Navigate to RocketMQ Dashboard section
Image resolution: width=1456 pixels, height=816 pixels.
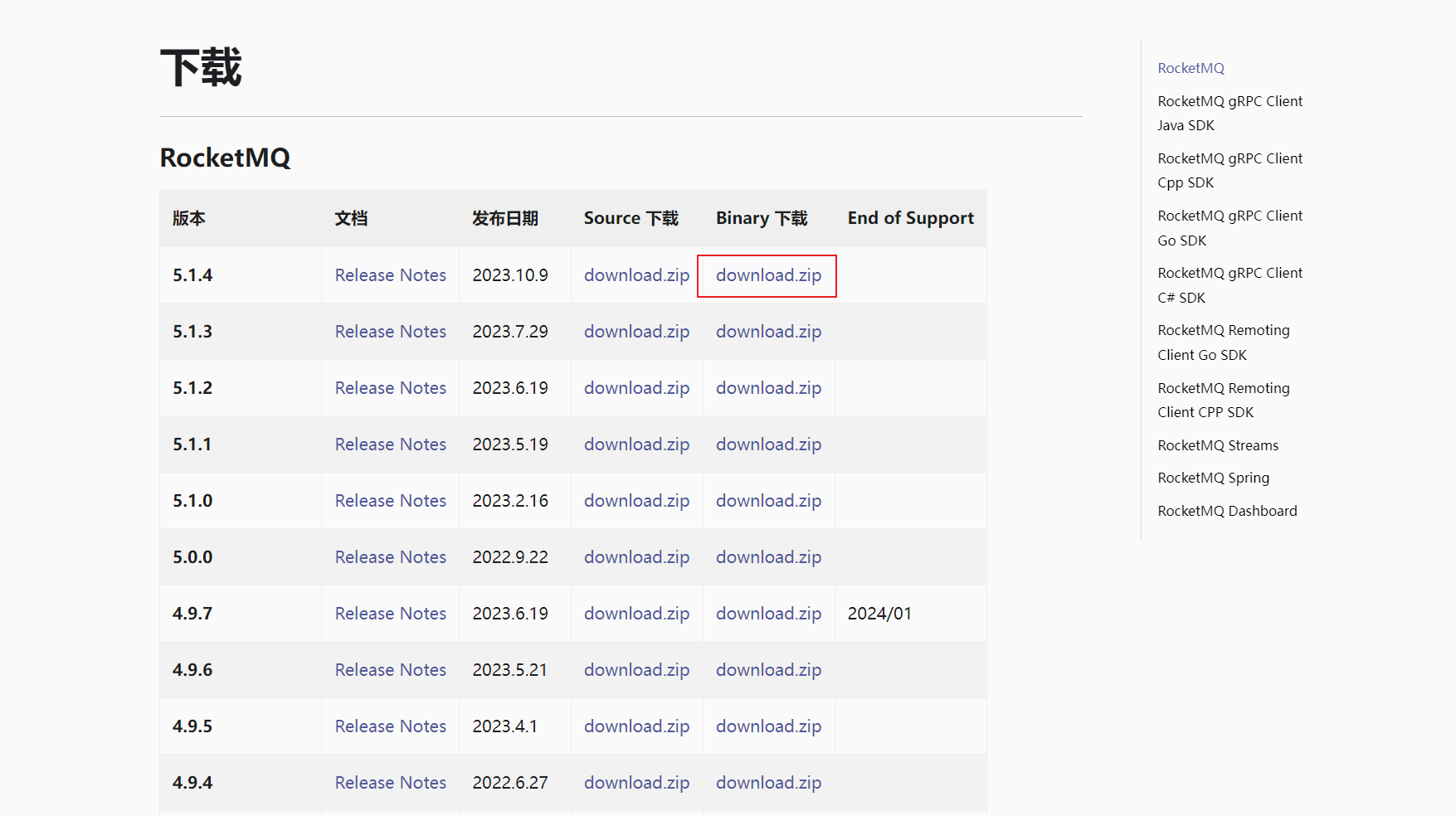[x=1227, y=511]
